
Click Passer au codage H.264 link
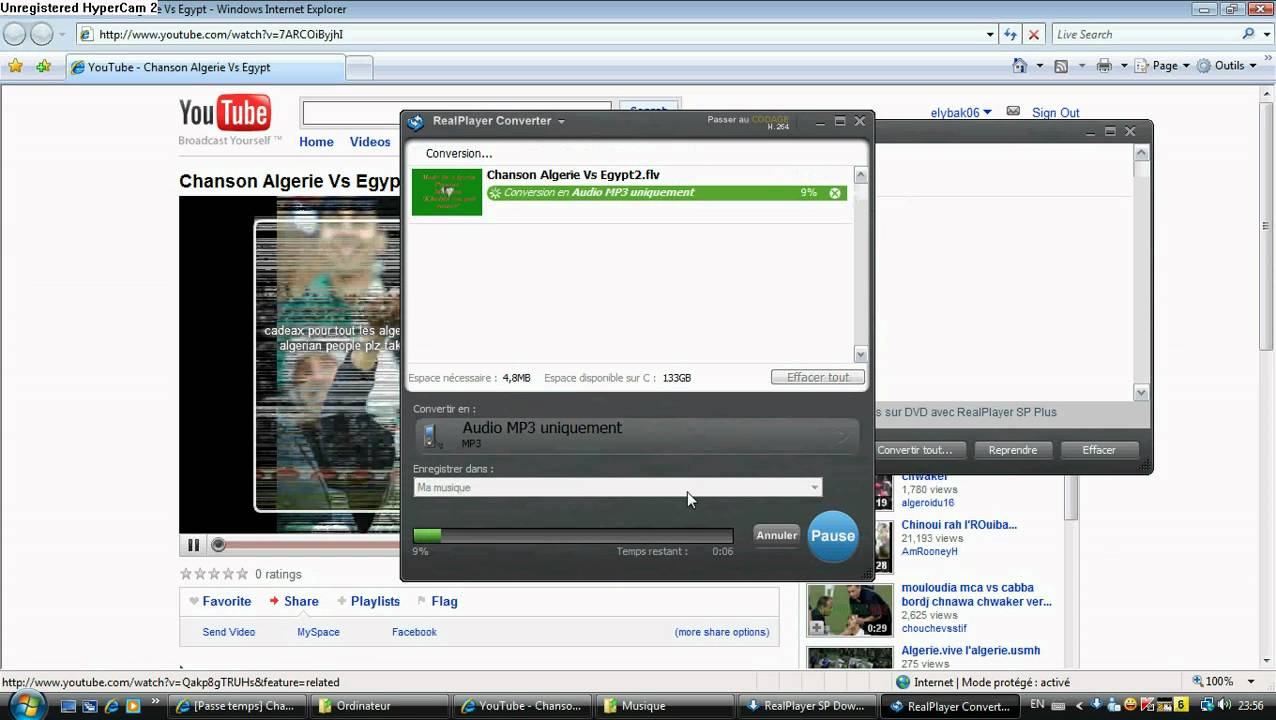(x=748, y=122)
